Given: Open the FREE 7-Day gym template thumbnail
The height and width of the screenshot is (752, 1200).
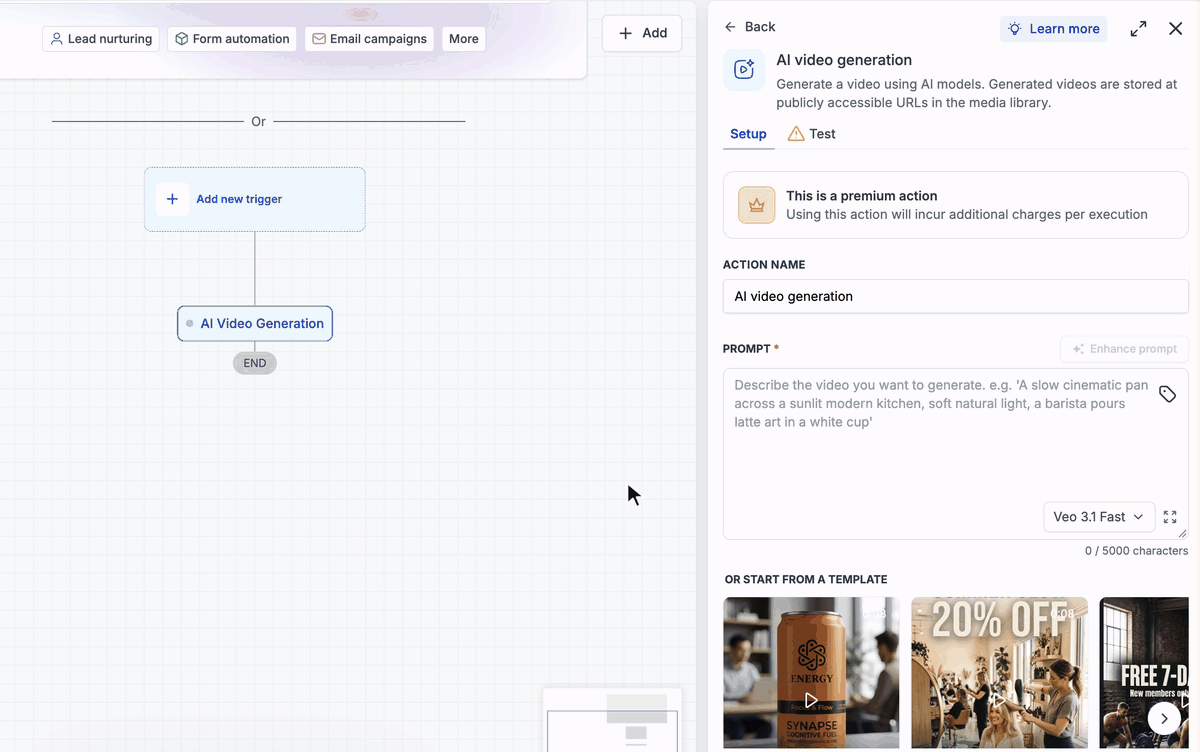Looking at the screenshot, I should click(1144, 673).
